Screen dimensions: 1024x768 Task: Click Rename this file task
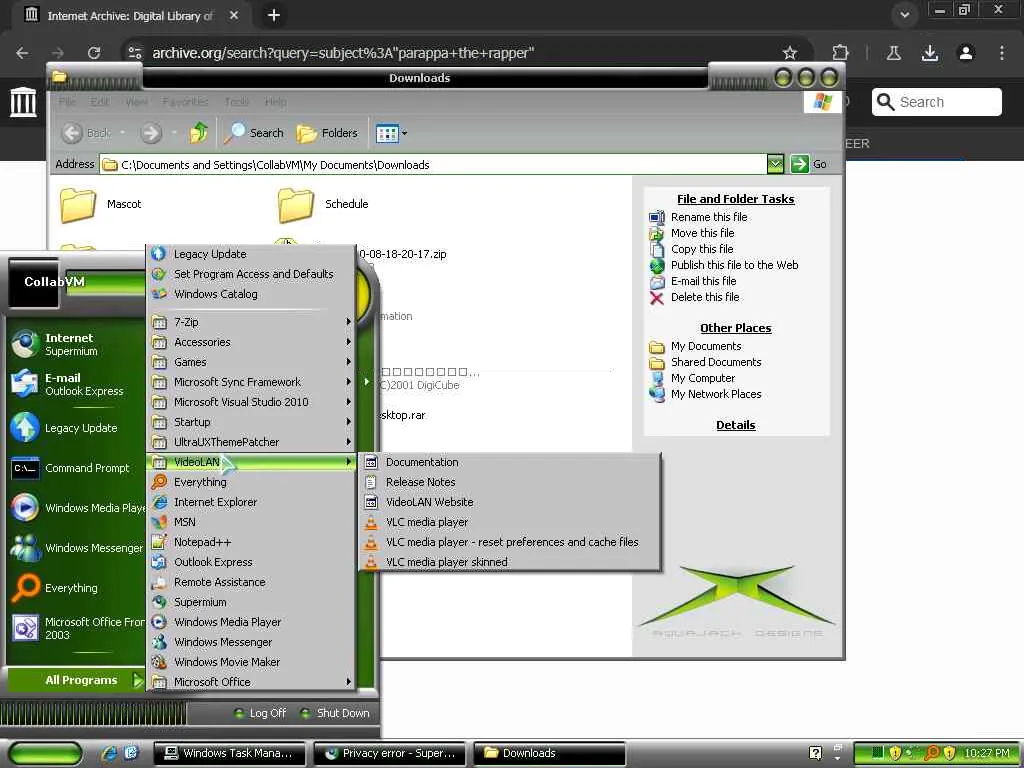(x=709, y=217)
